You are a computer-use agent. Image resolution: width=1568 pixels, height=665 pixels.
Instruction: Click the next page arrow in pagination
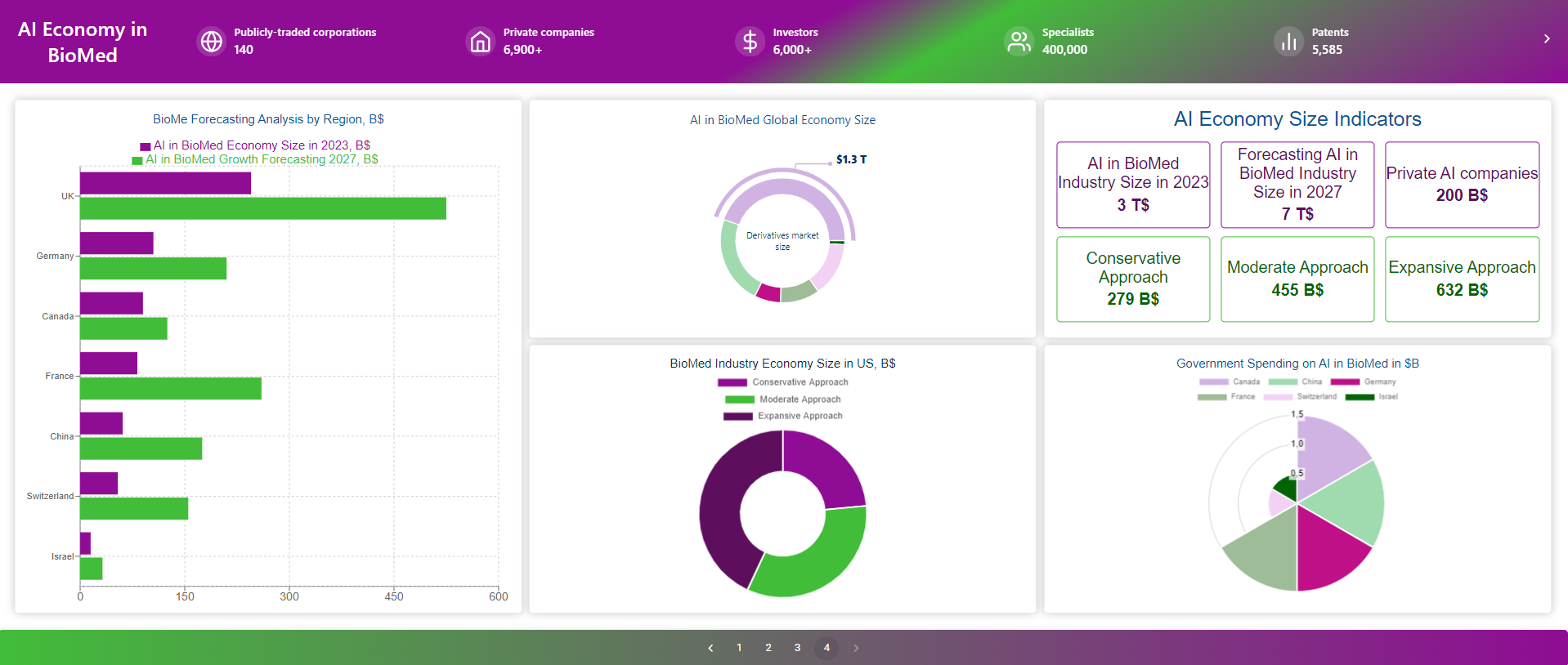tap(856, 648)
